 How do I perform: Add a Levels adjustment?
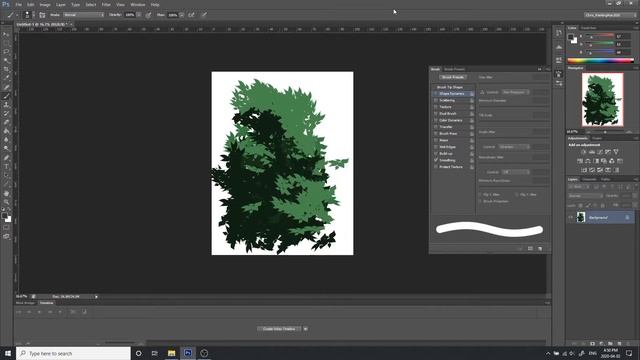(x=592, y=152)
